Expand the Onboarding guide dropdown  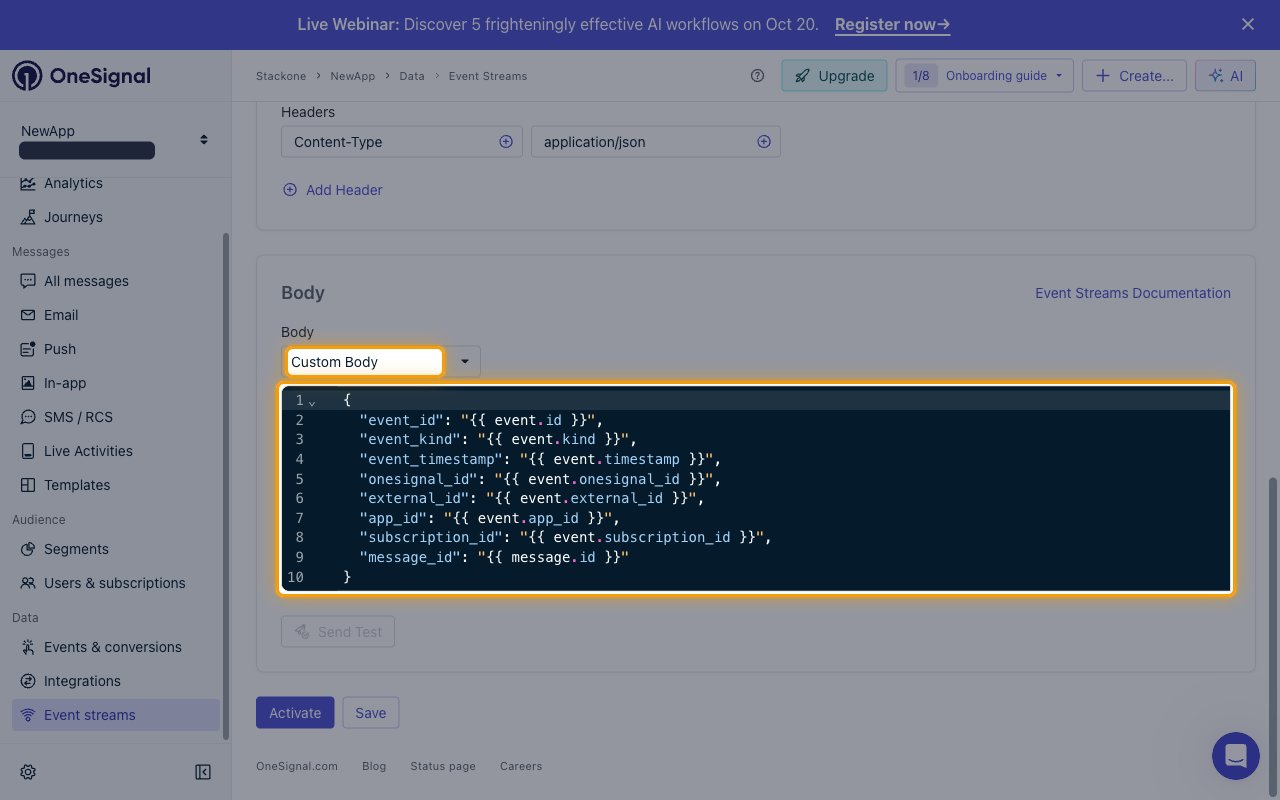(x=984, y=76)
